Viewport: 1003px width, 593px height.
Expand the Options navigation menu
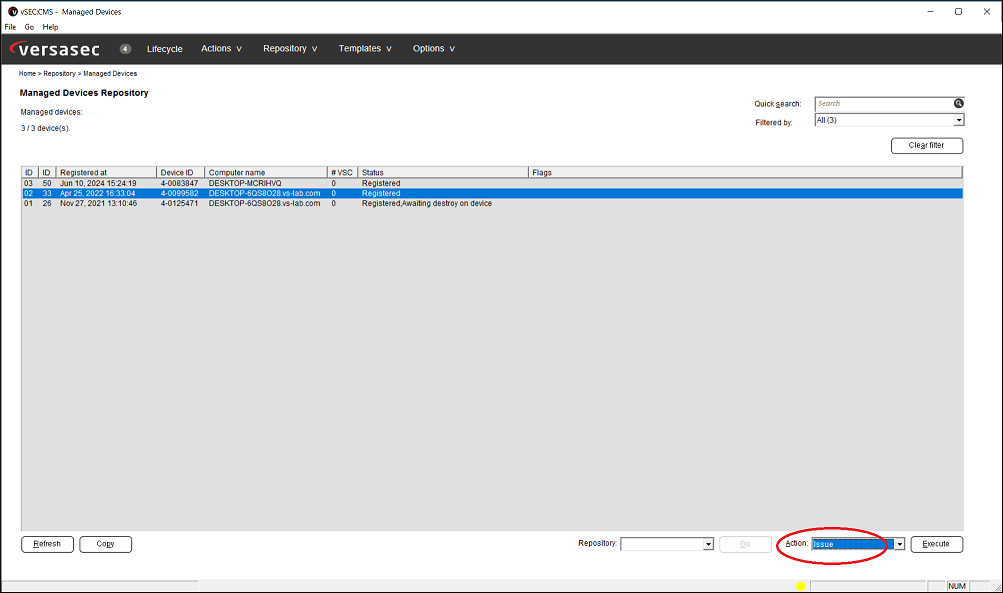[434, 49]
